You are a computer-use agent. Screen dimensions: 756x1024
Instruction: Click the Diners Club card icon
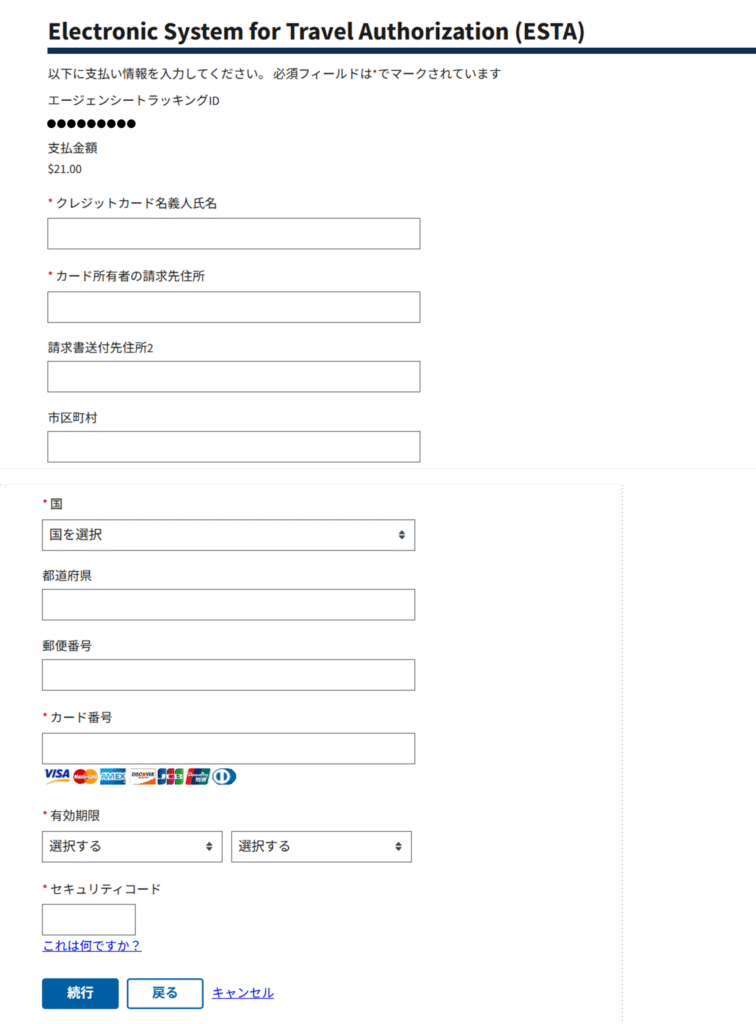tap(224, 776)
